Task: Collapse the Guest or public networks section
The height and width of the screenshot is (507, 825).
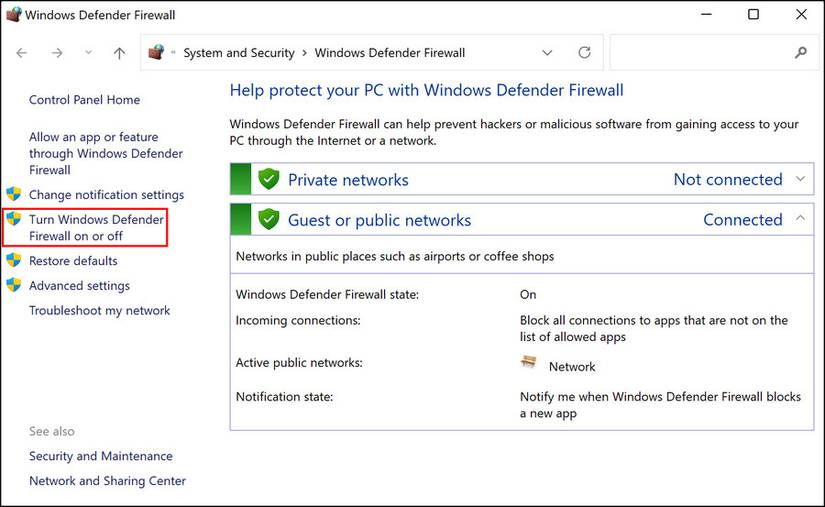Action: point(800,219)
